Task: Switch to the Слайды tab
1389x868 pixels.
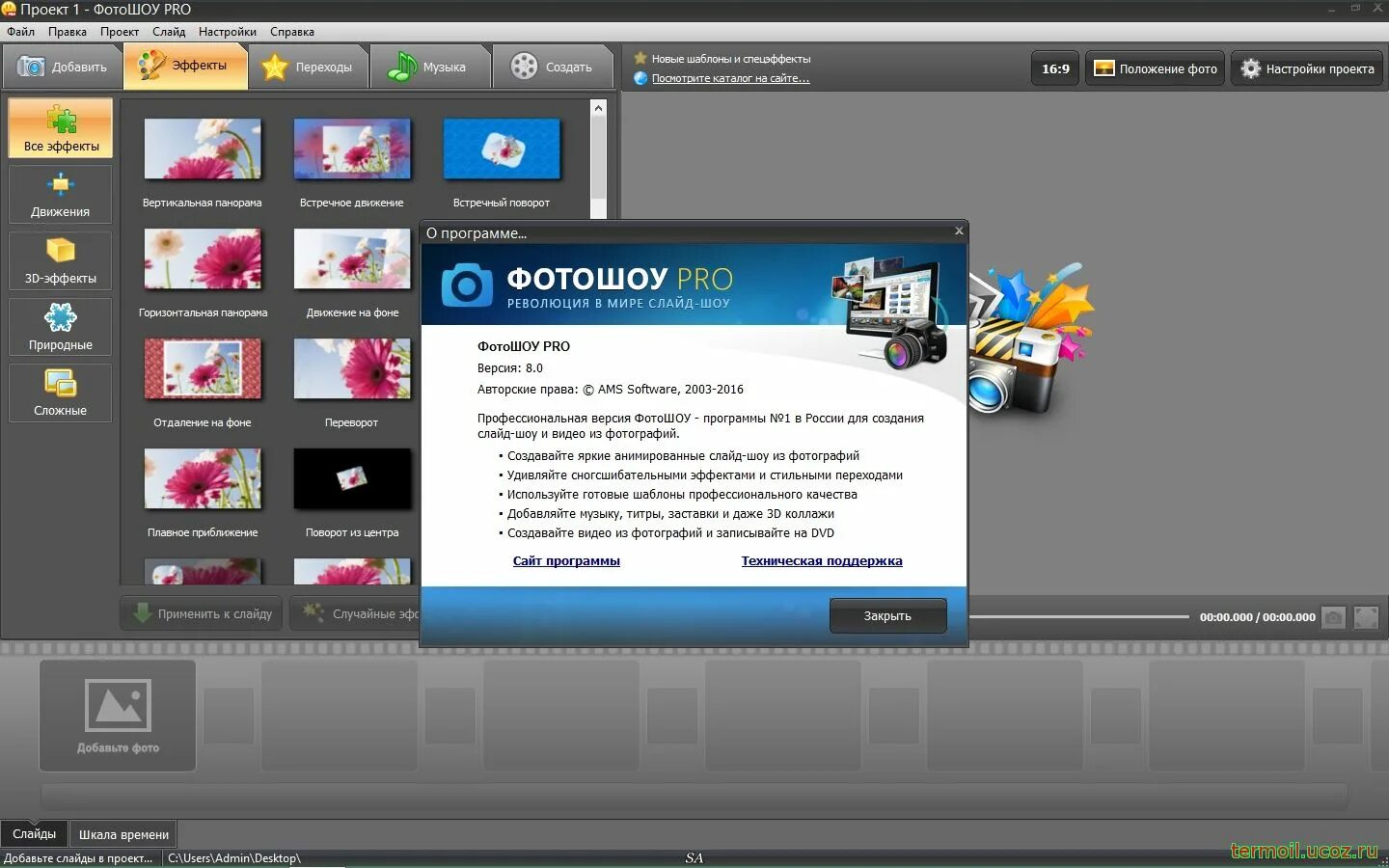Action: tap(35, 834)
